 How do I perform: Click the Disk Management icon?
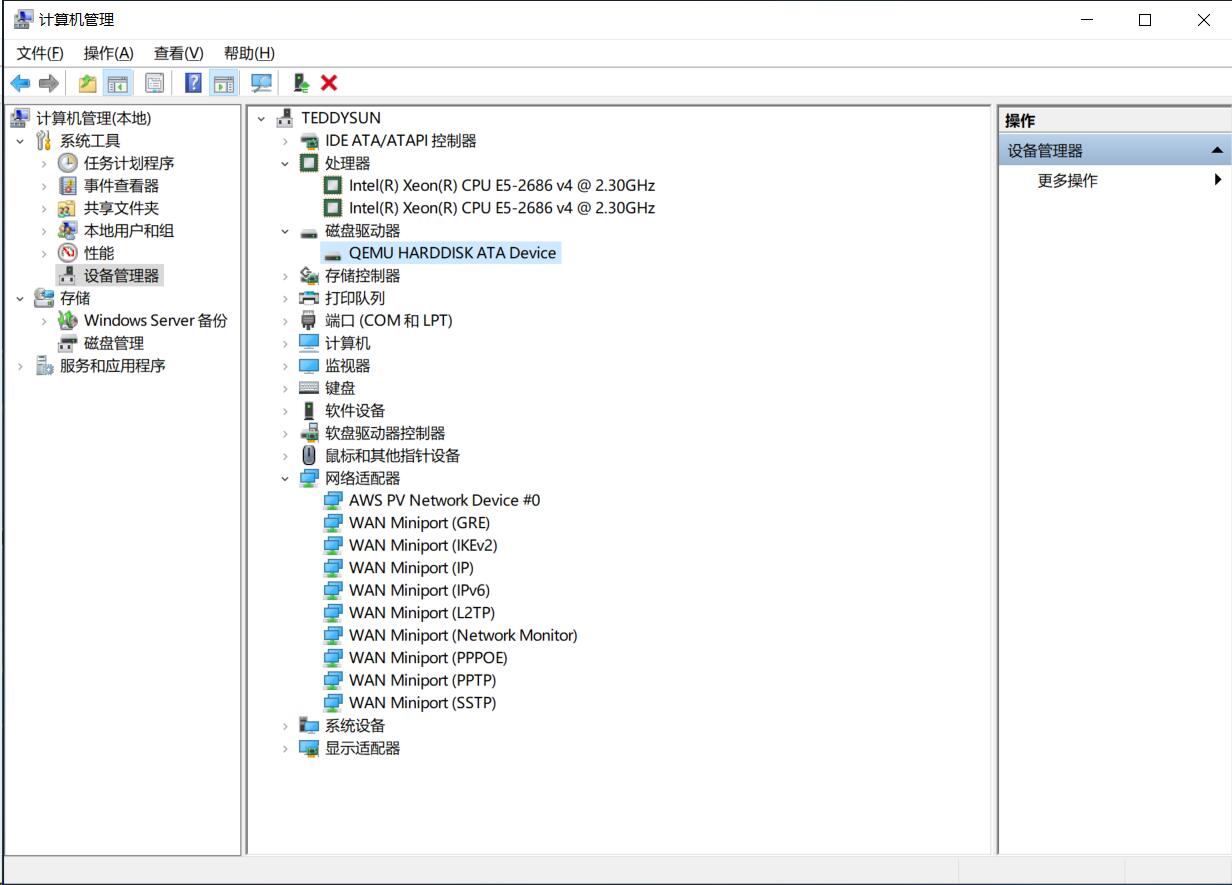pyautogui.click(x=67, y=343)
